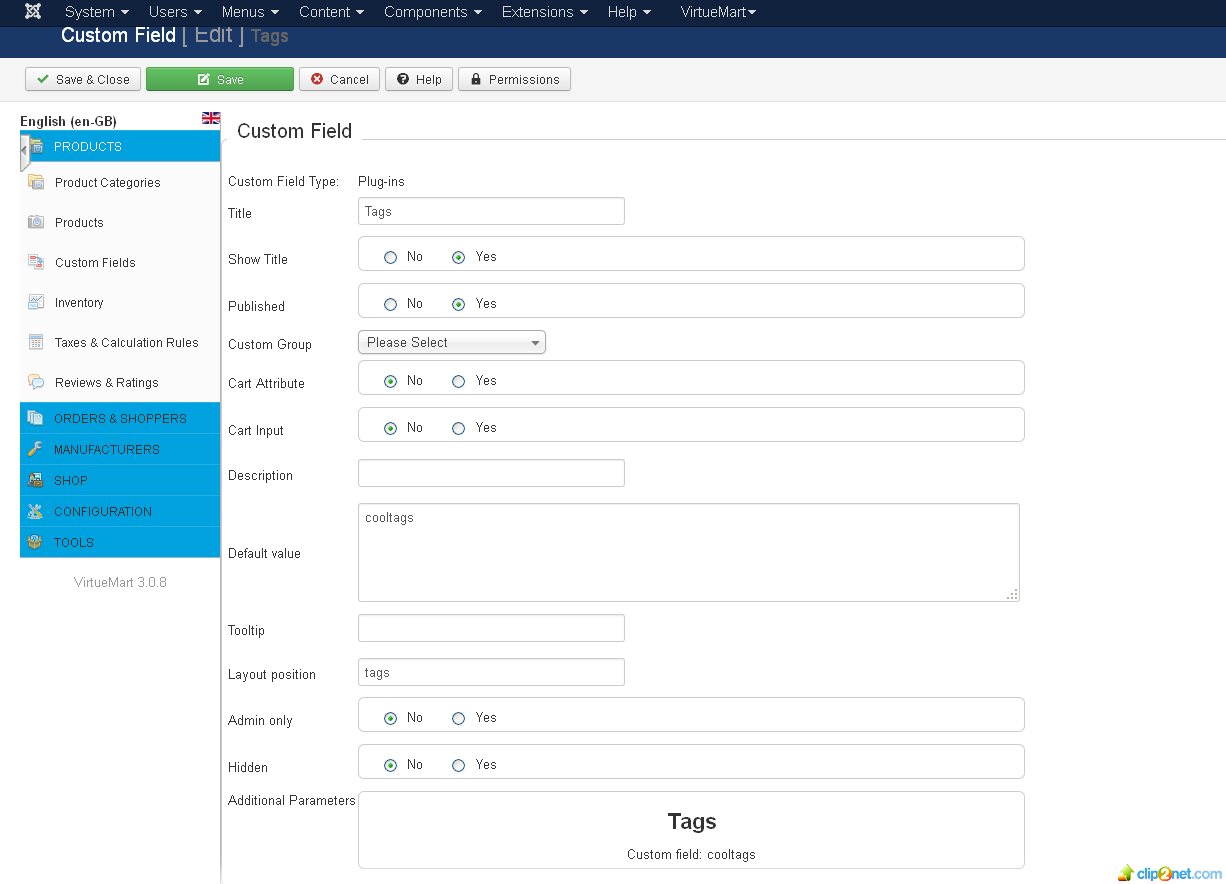Click the Joomla logo icon

tap(33, 12)
